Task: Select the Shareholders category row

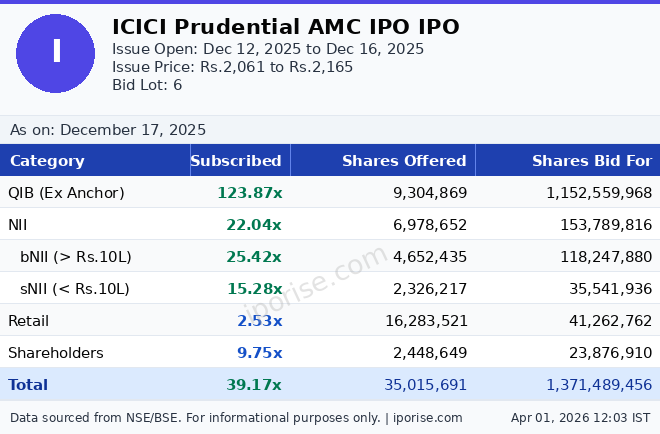Action: (x=56, y=353)
